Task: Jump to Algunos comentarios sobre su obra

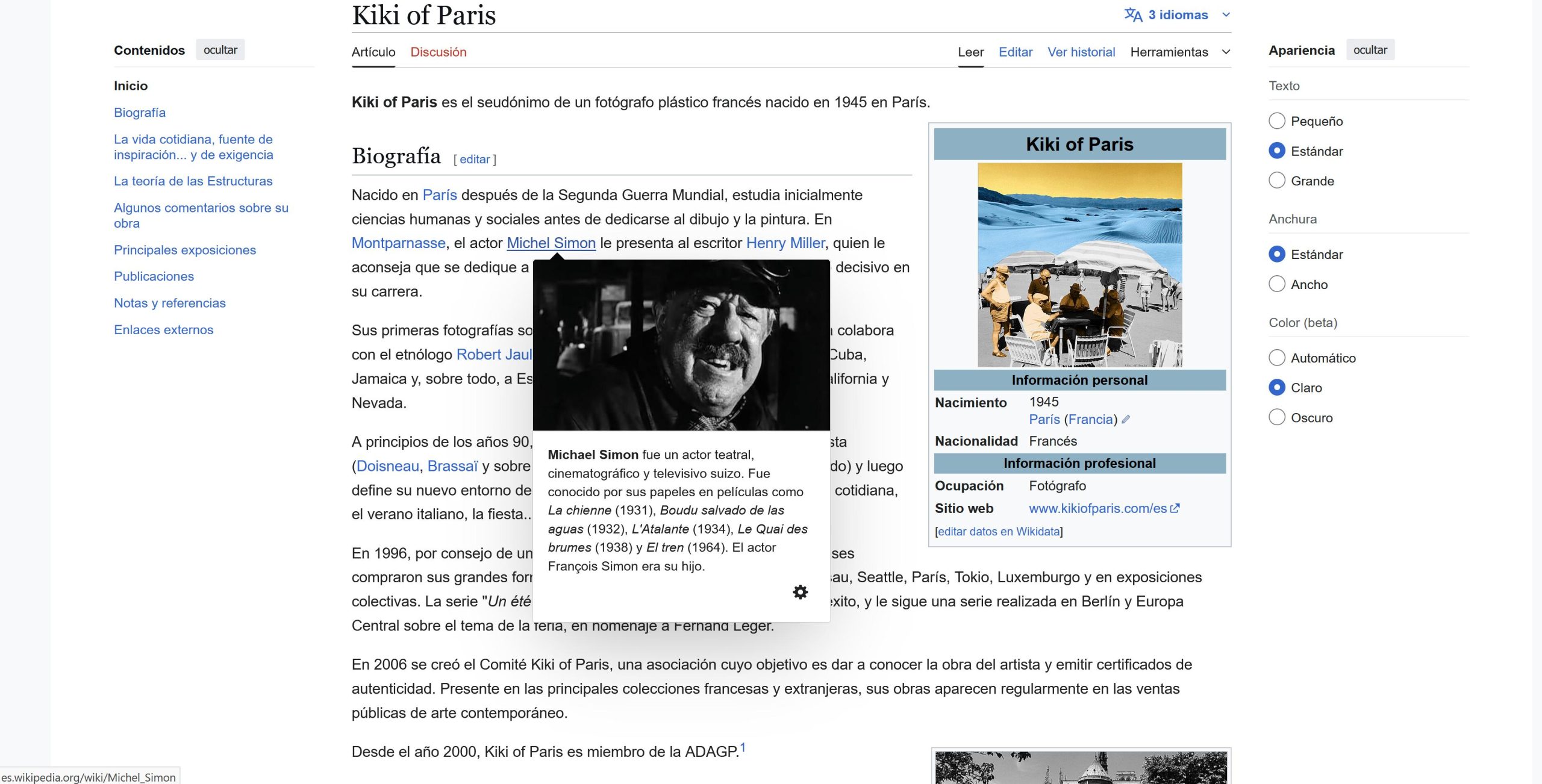Action: tap(201, 216)
